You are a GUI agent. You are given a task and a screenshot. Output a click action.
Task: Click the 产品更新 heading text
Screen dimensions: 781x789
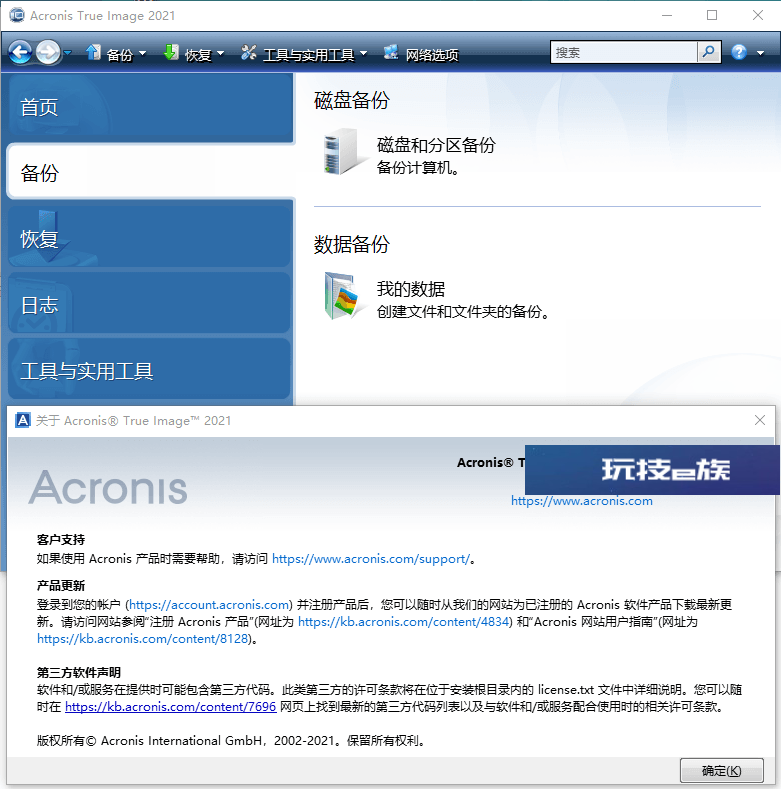click(61, 585)
